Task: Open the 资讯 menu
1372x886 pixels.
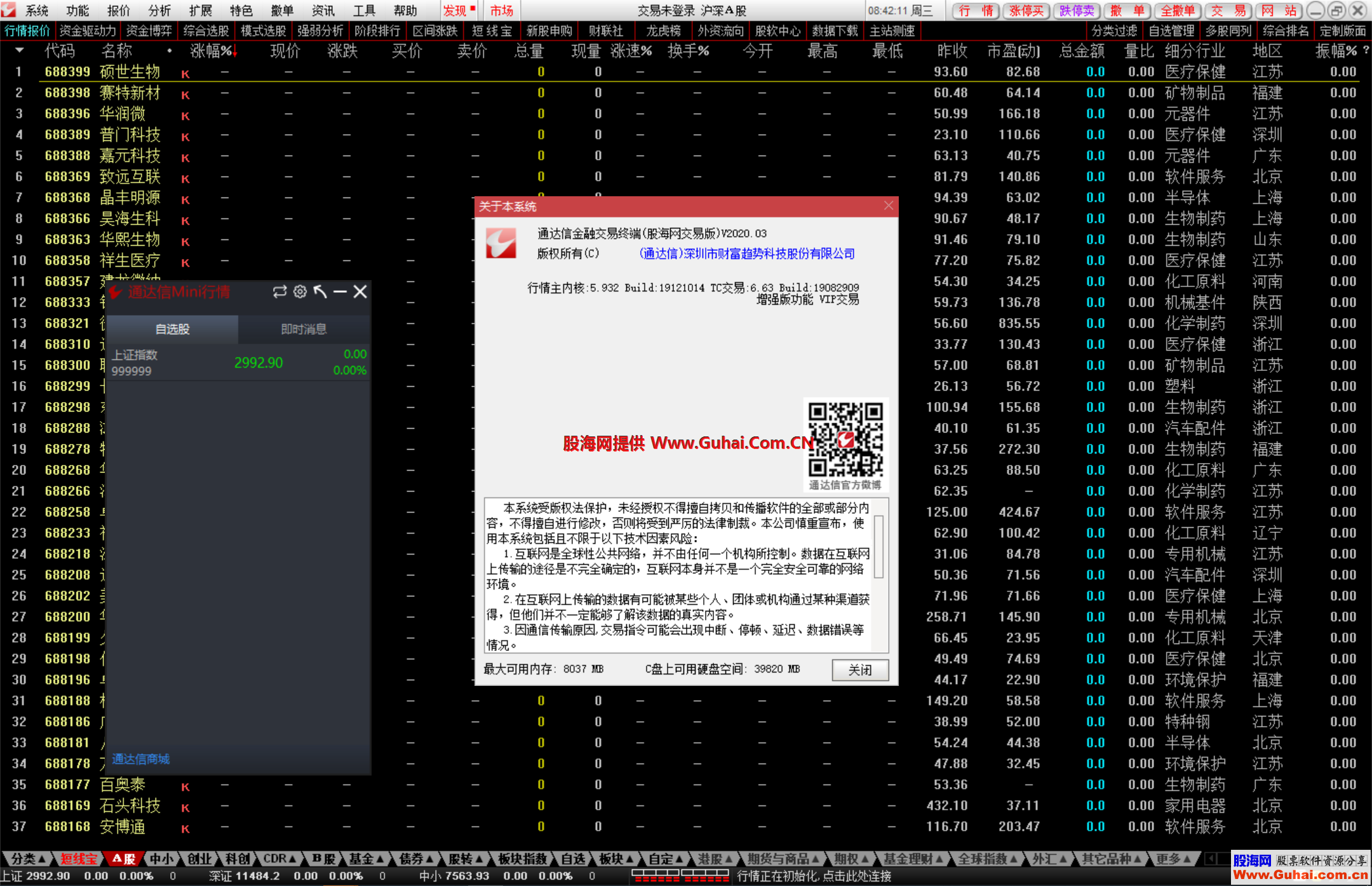Action: (323, 11)
